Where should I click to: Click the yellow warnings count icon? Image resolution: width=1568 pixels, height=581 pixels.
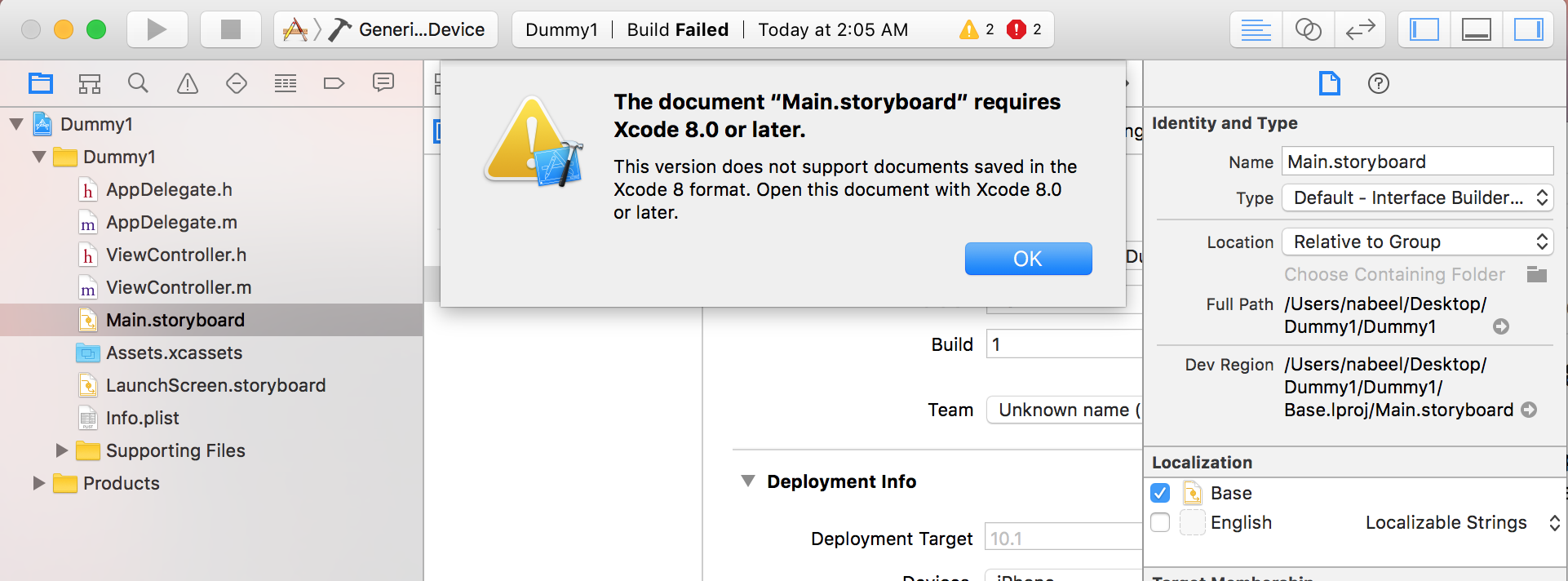tap(969, 30)
